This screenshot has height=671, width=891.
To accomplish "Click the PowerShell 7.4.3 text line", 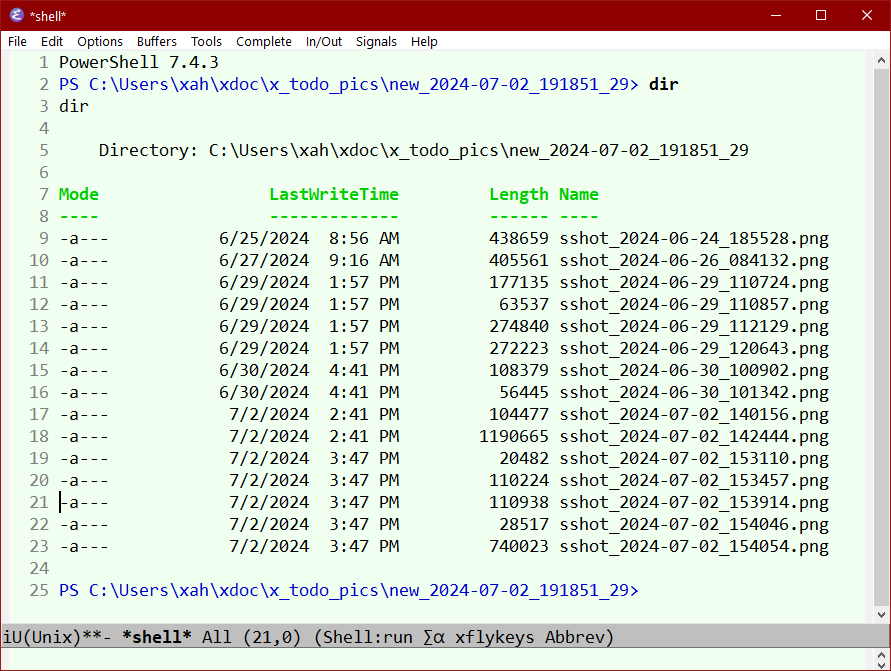I will pos(139,62).
